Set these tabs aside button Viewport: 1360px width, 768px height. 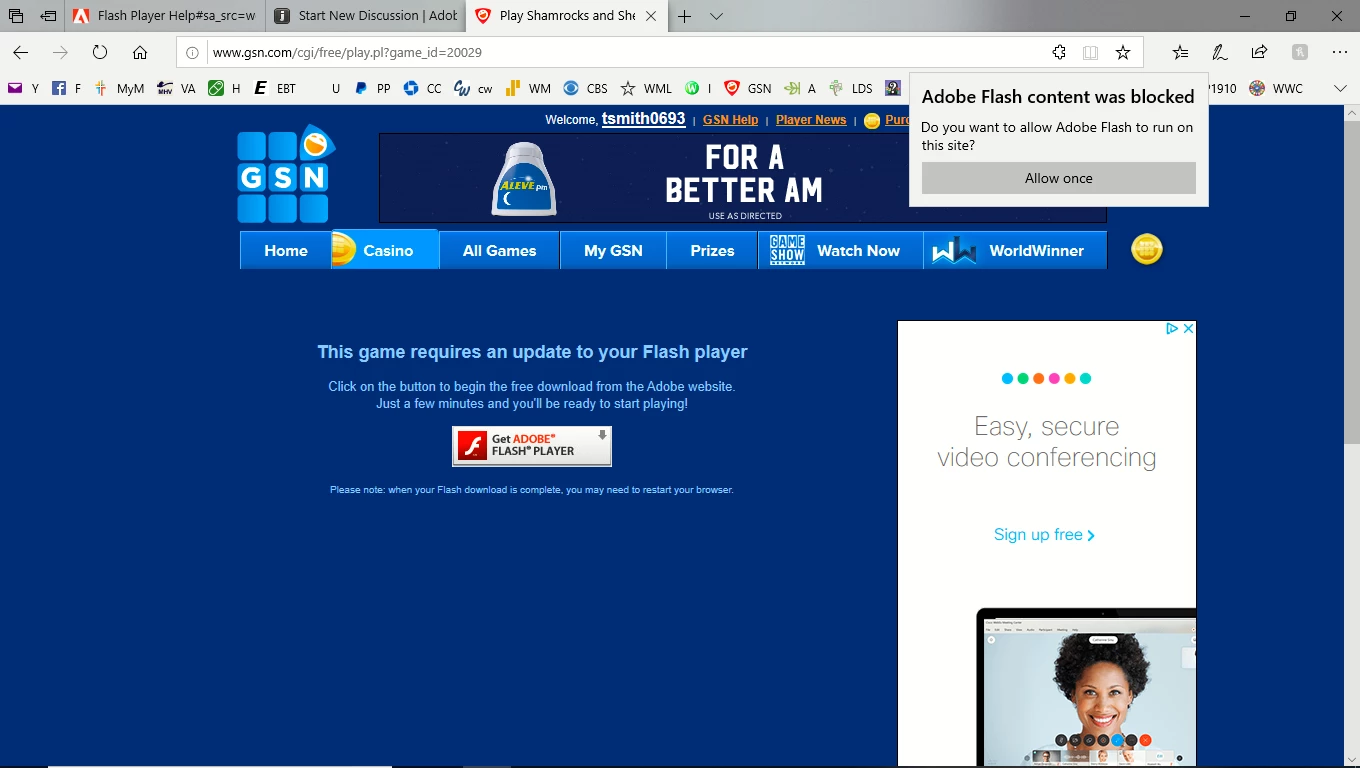(x=48, y=16)
